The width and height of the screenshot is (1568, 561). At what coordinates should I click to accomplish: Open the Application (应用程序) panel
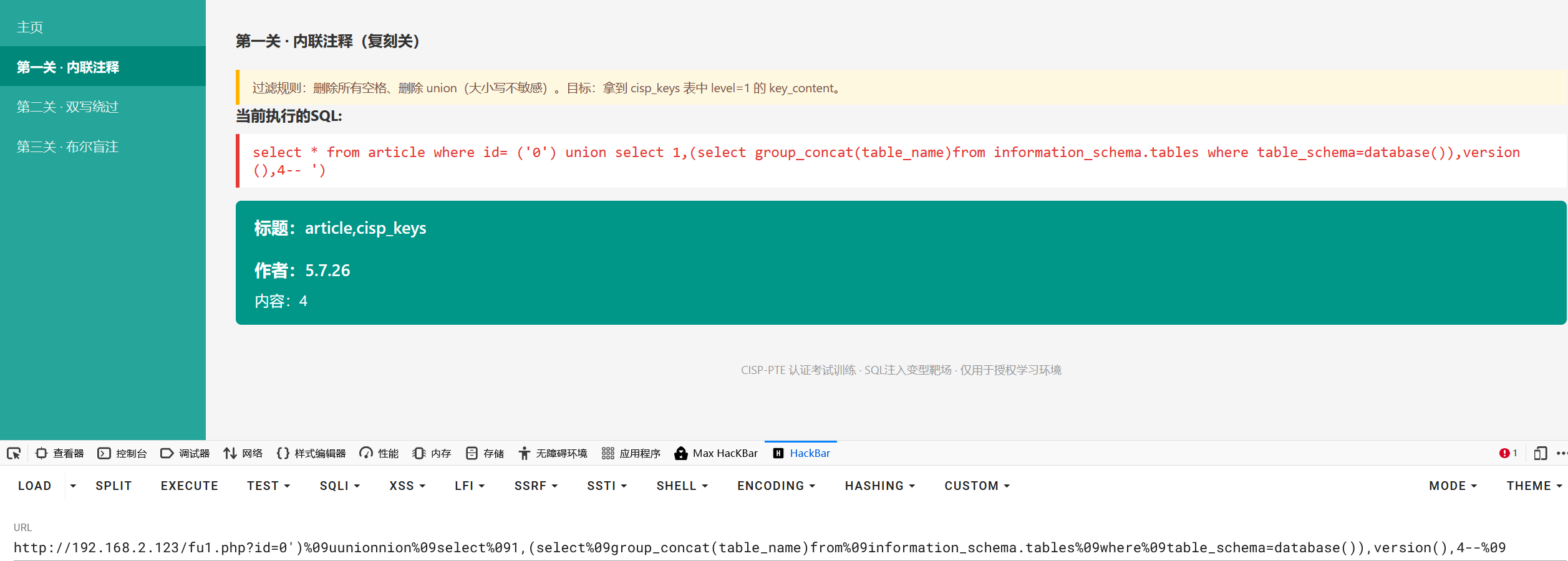[631, 453]
